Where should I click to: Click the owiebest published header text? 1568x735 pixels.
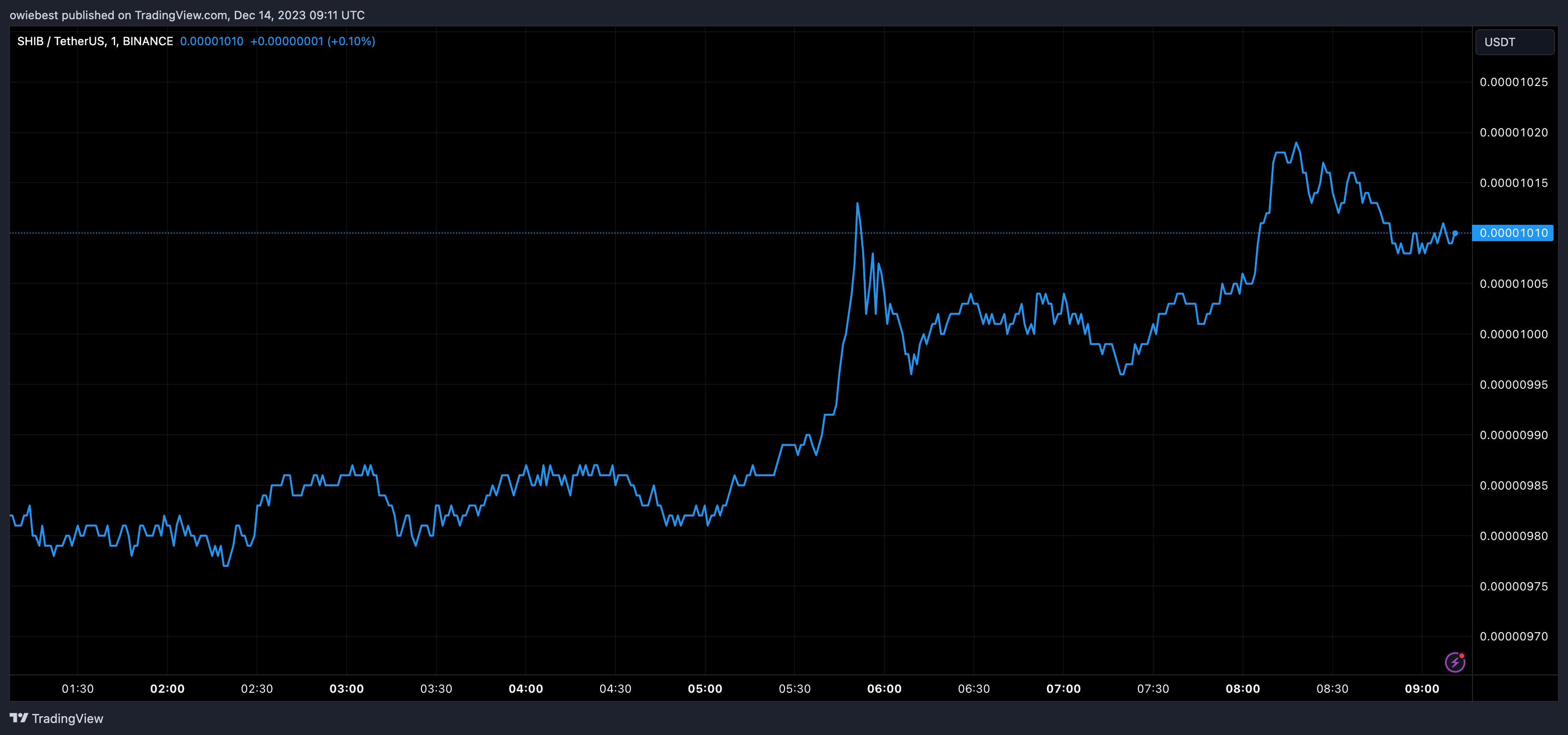tap(187, 14)
